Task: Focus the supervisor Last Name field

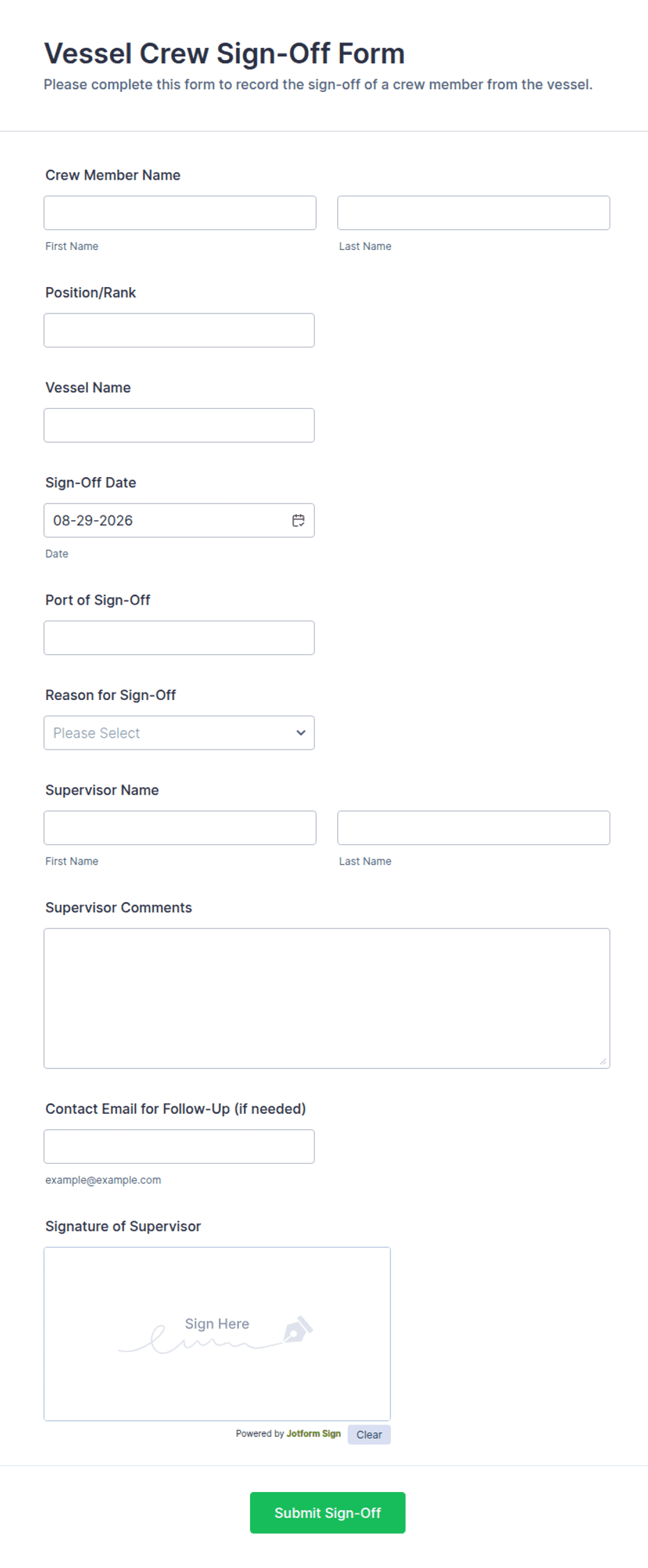Action: [474, 828]
